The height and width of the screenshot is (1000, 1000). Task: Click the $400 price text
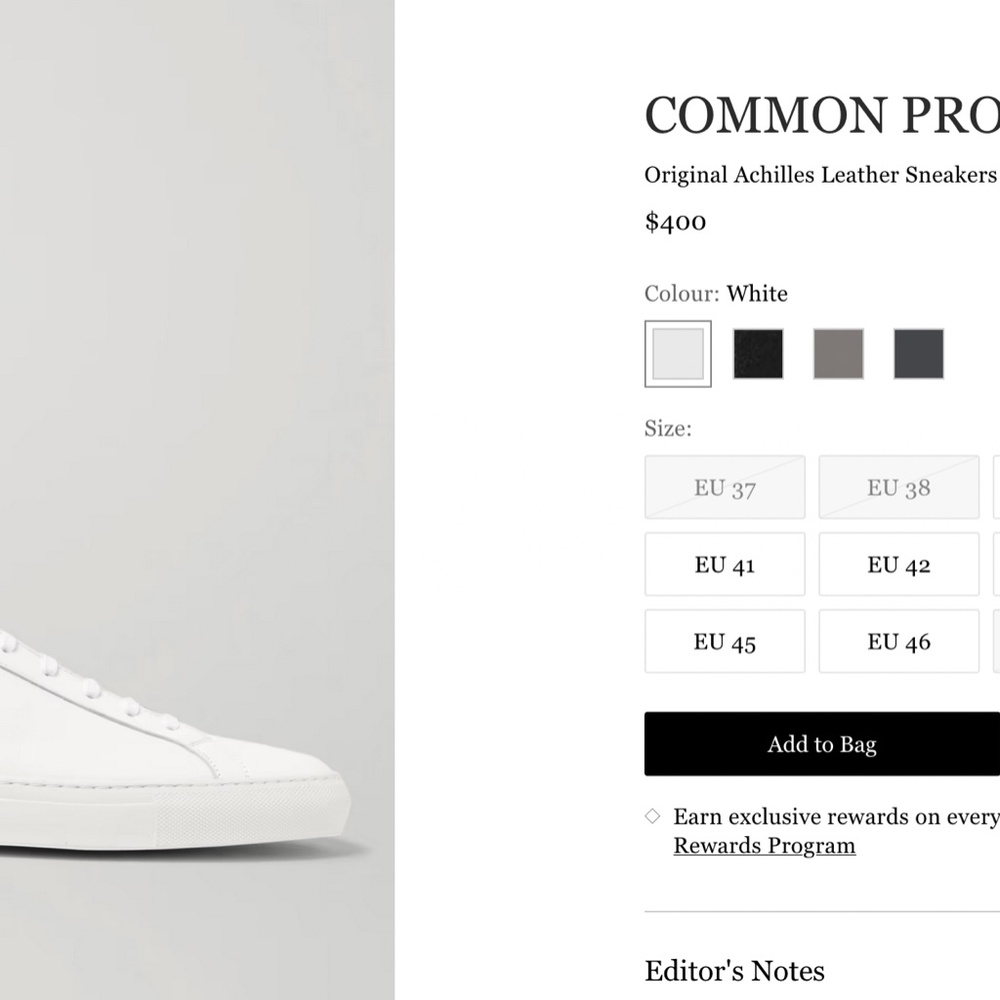click(x=676, y=221)
